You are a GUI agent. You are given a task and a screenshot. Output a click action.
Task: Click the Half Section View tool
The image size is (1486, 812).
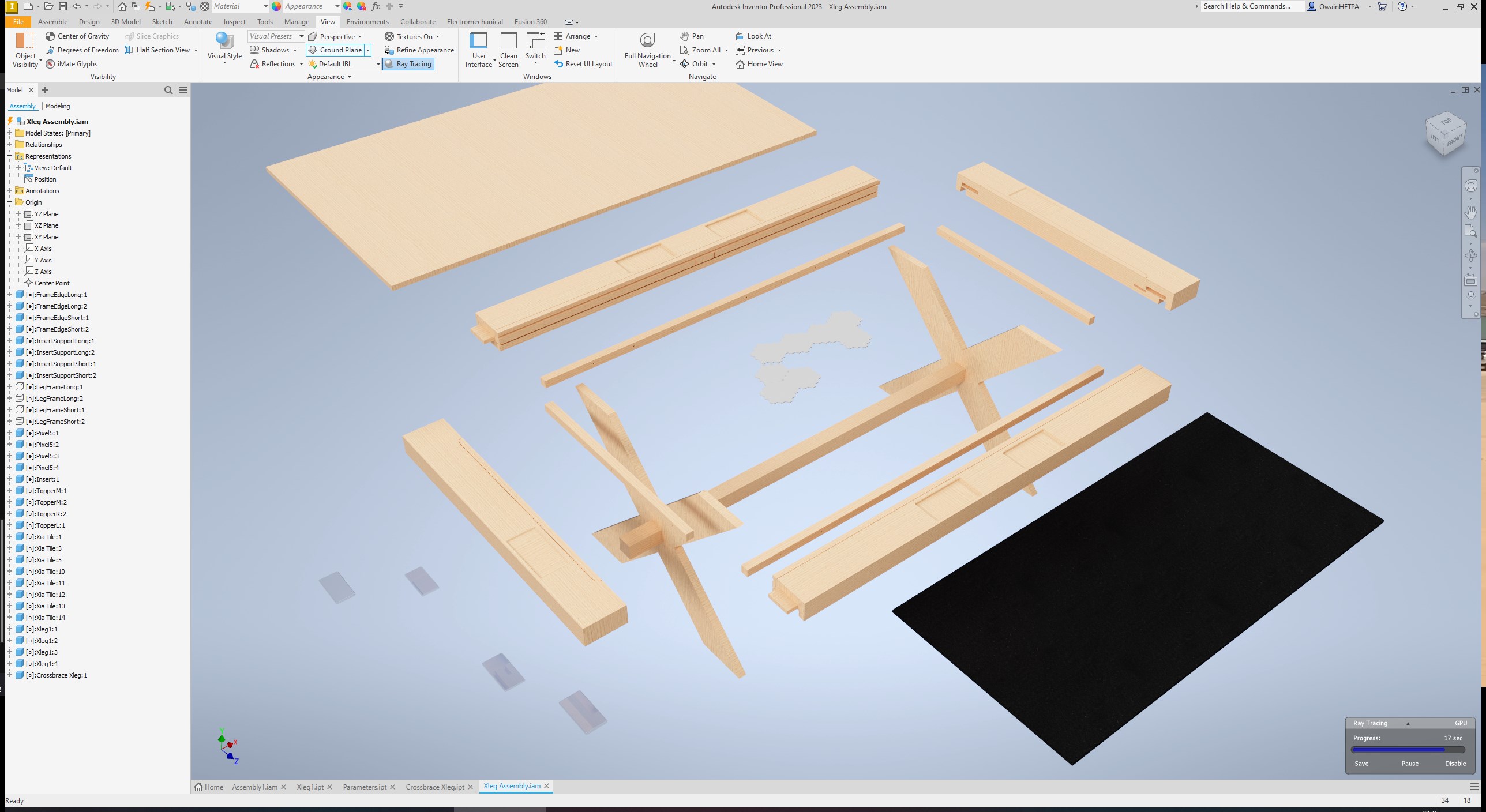pyautogui.click(x=157, y=50)
